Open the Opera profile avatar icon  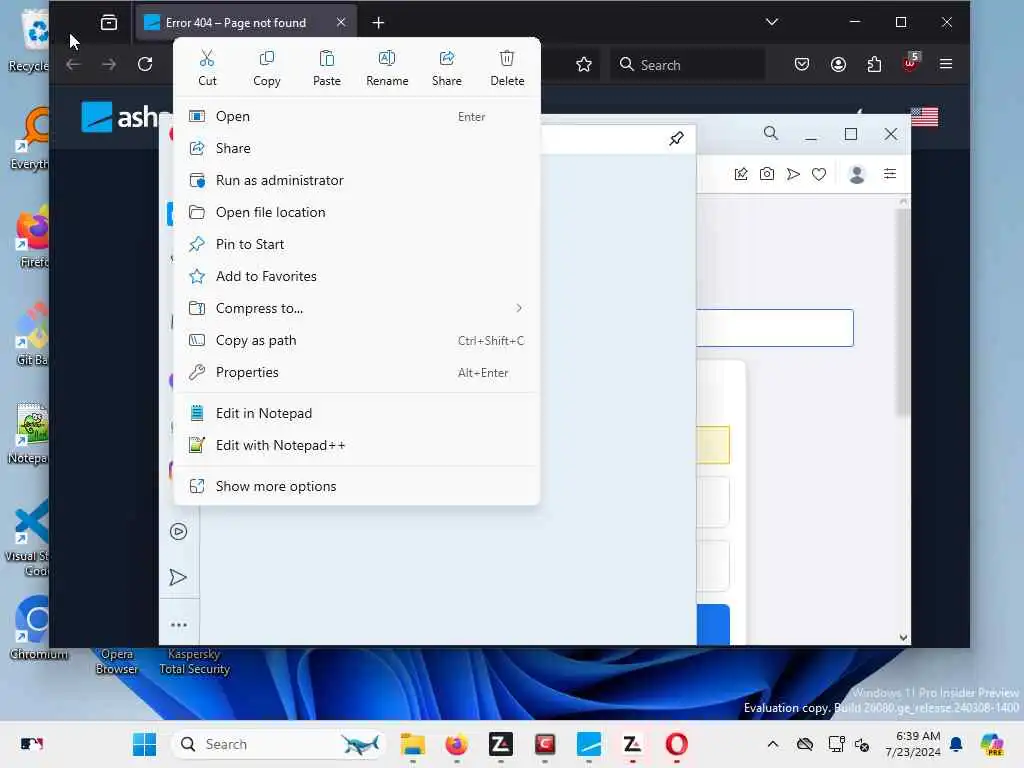point(857,174)
